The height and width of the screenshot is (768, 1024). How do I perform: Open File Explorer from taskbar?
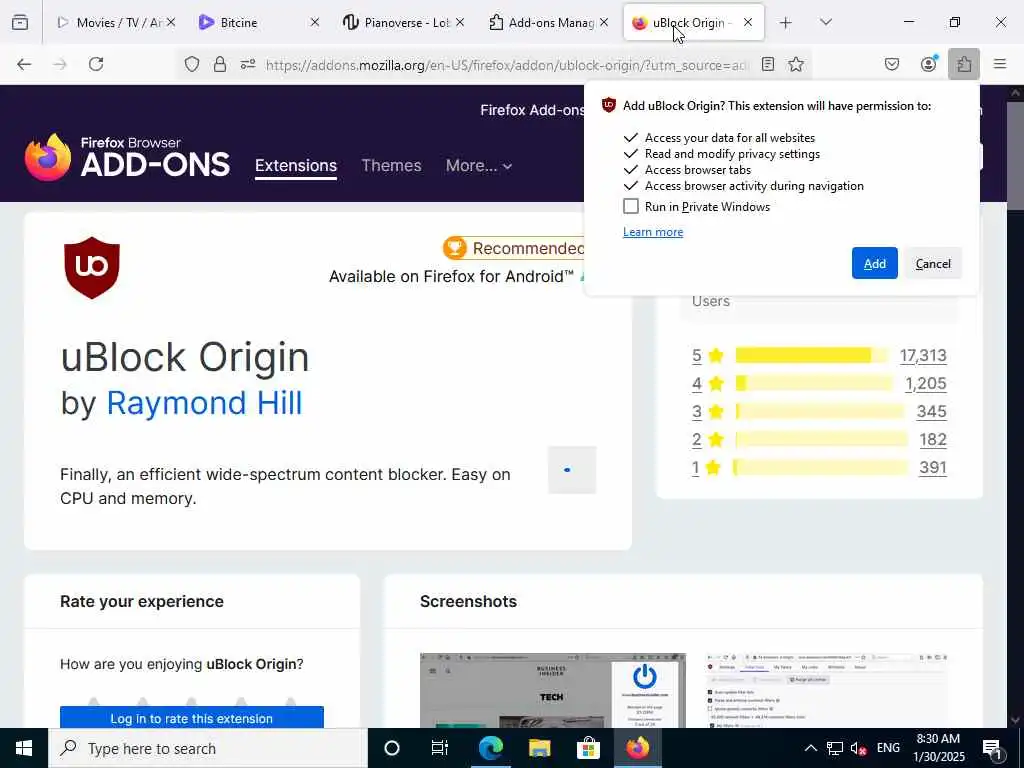coord(539,748)
